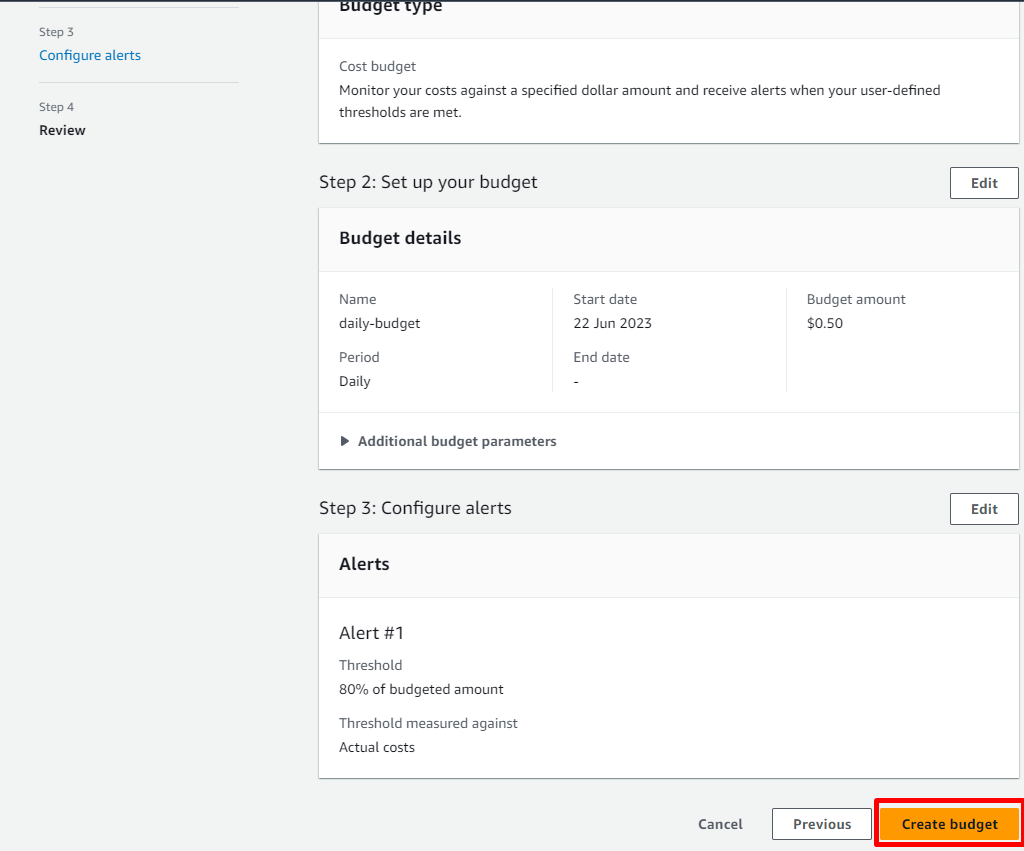Viewport: 1024px width, 851px height.
Task: Click the 80% of budgeted amount threshold
Action: click(421, 689)
